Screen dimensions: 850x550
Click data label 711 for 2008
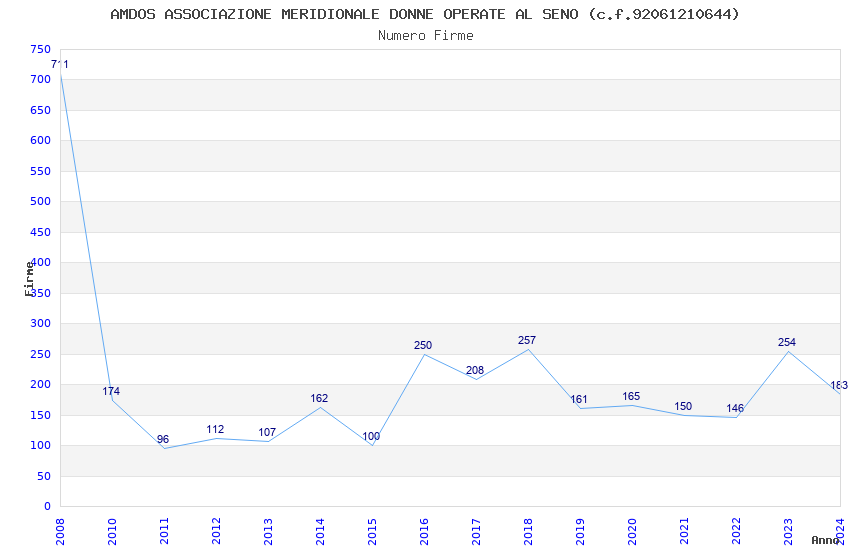click(x=60, y=64)
